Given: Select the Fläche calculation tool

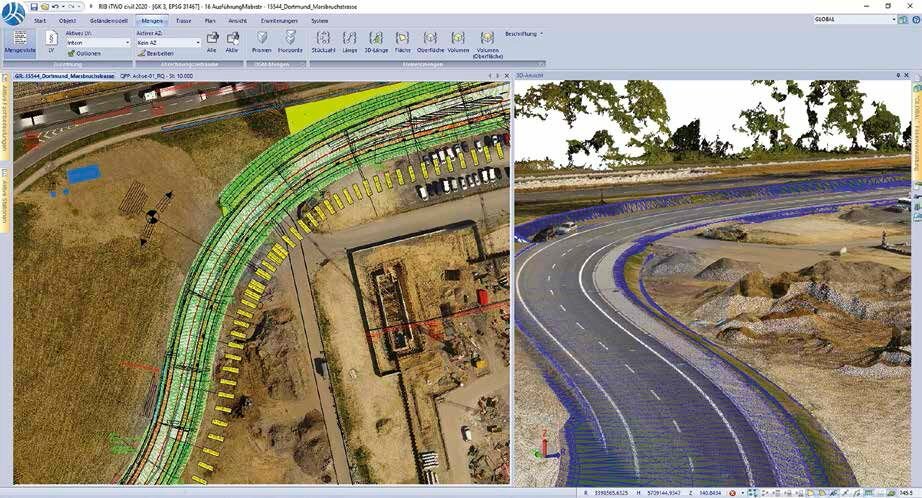Looking at the screenshot, I should pos(402,42).
